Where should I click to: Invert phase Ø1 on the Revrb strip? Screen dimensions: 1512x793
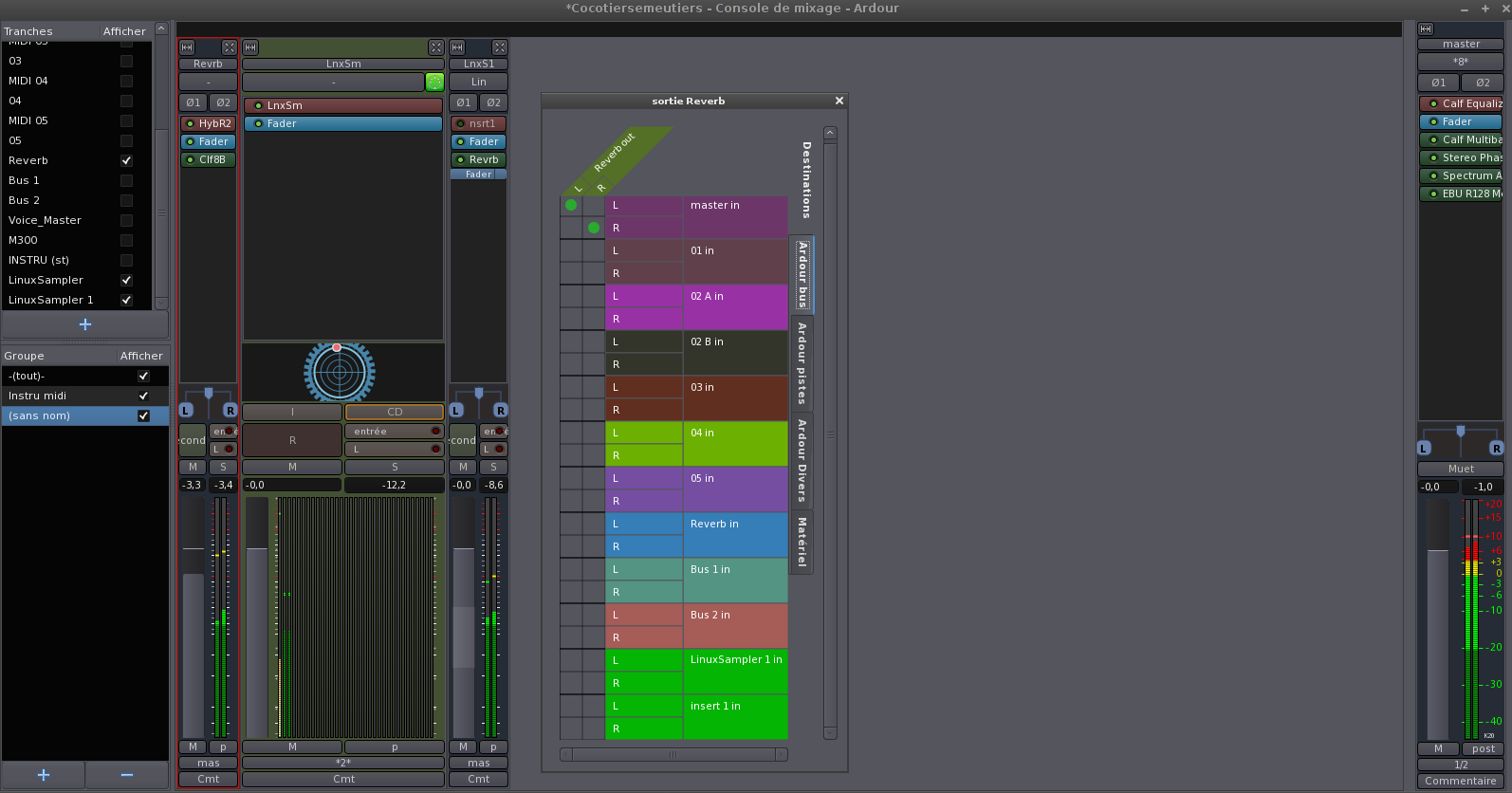pos(194,102)
